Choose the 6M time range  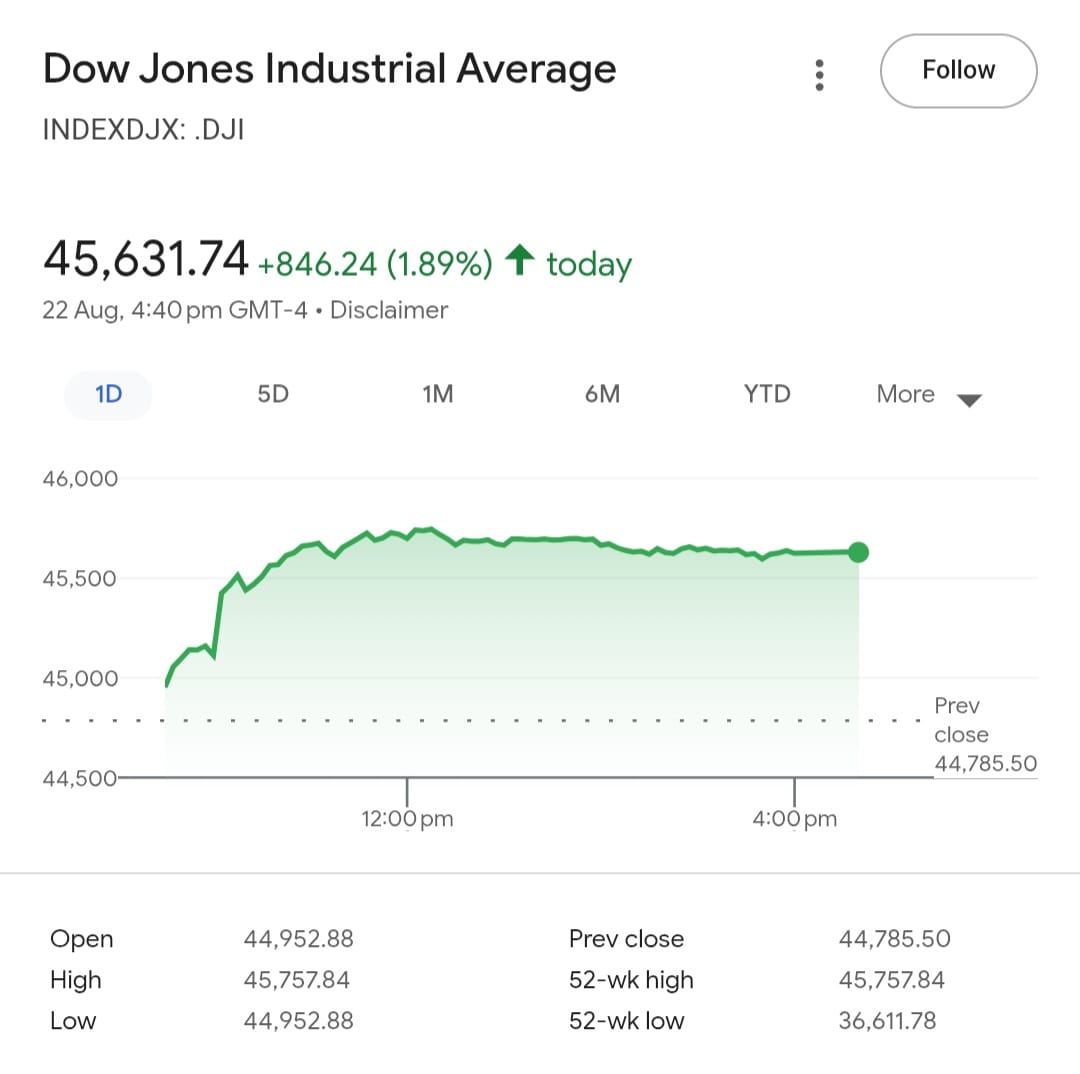[x=602, y=394]
